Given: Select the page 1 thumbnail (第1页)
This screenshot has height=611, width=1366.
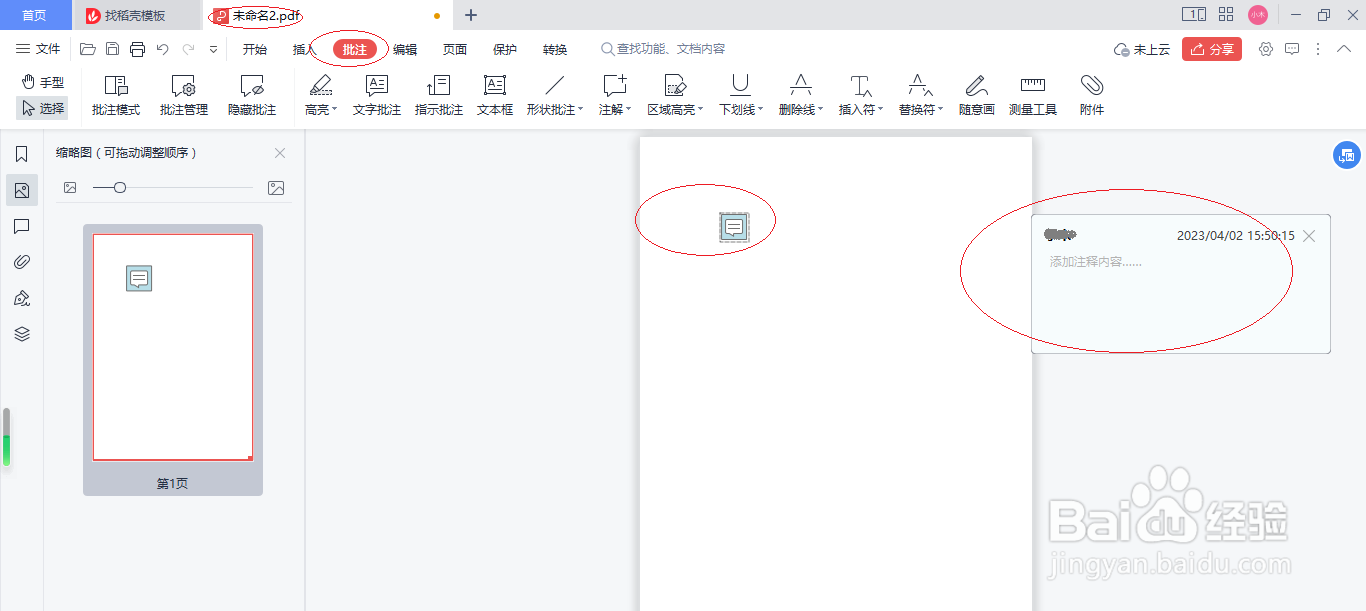Looking at the screenshot, I should [173, 360].
